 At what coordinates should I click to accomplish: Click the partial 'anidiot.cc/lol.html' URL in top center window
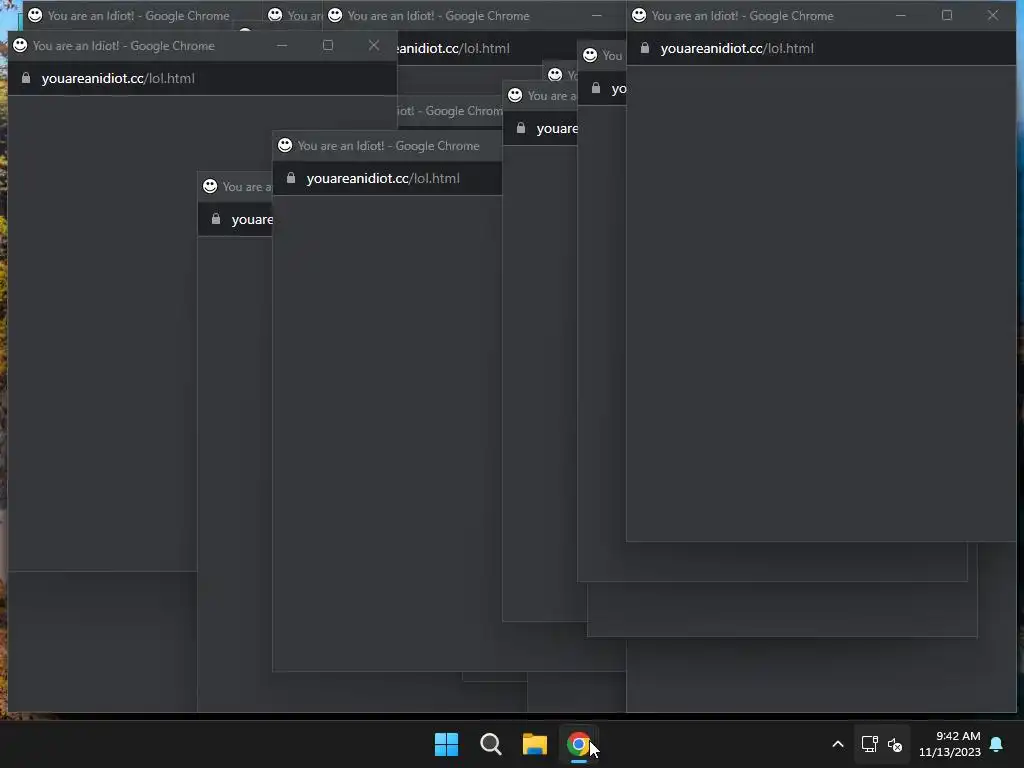(453, 48)
